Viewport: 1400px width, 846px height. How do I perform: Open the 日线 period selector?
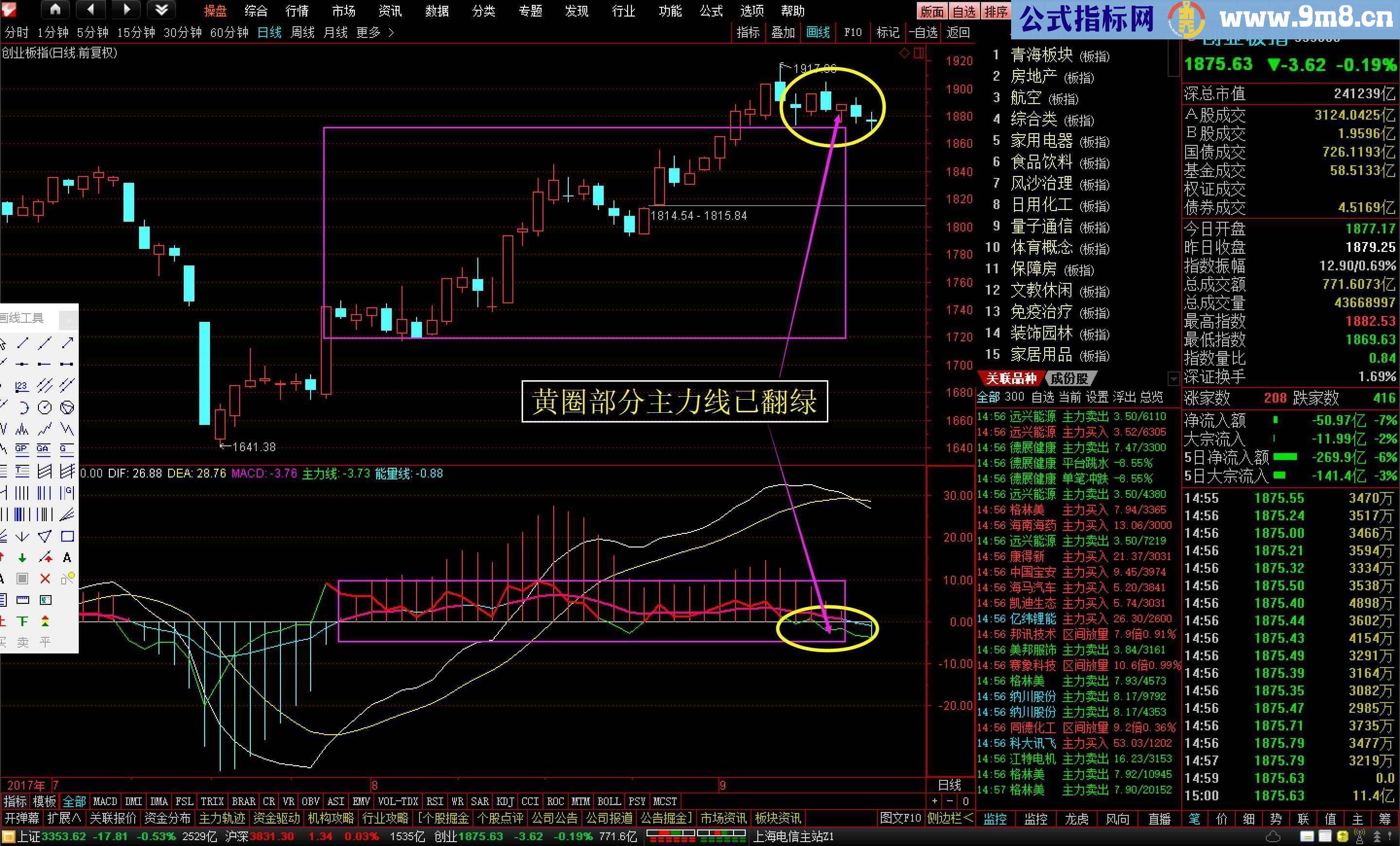tap(270, 33)
